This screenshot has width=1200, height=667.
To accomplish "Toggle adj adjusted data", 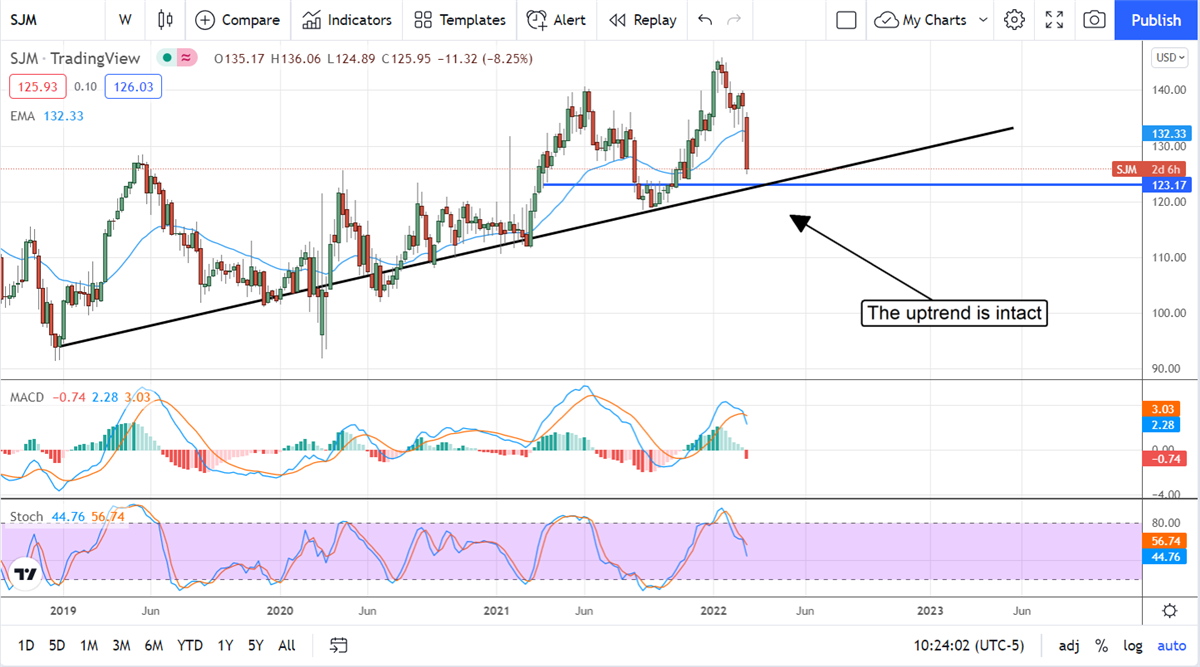I will tap(1069, 645).
